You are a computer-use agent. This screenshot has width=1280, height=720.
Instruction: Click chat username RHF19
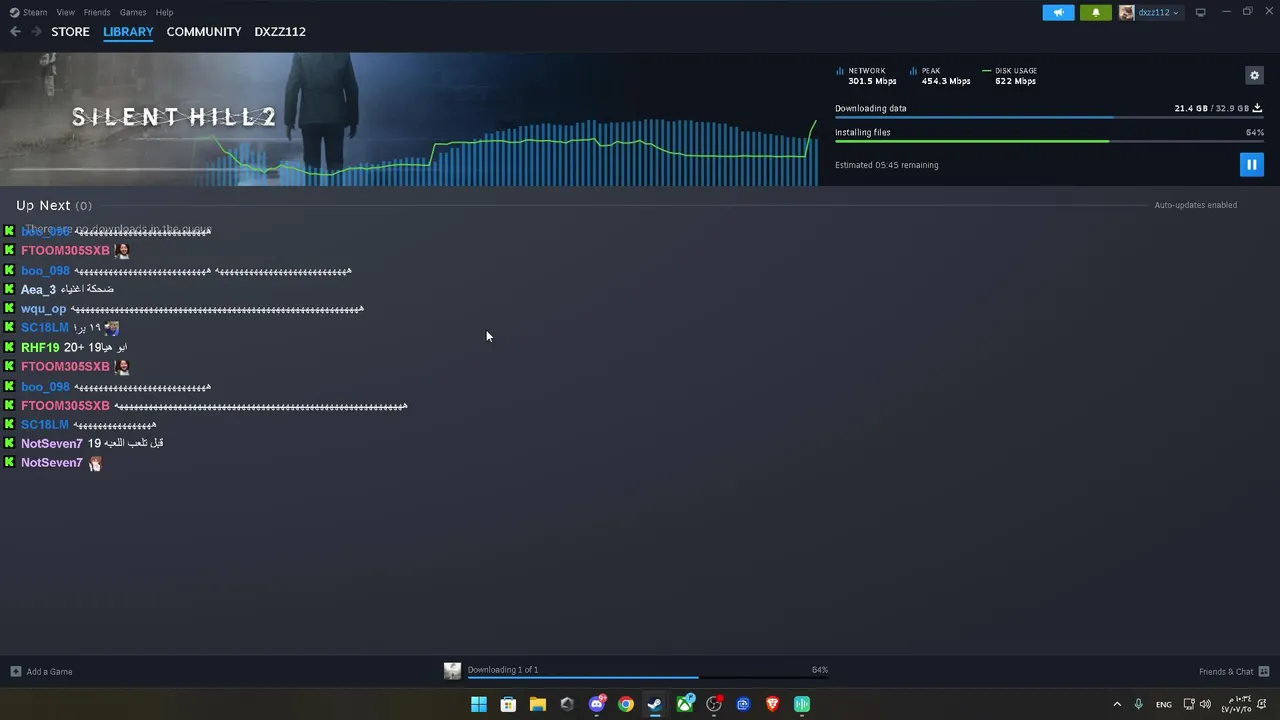click(x=40, y=348)
